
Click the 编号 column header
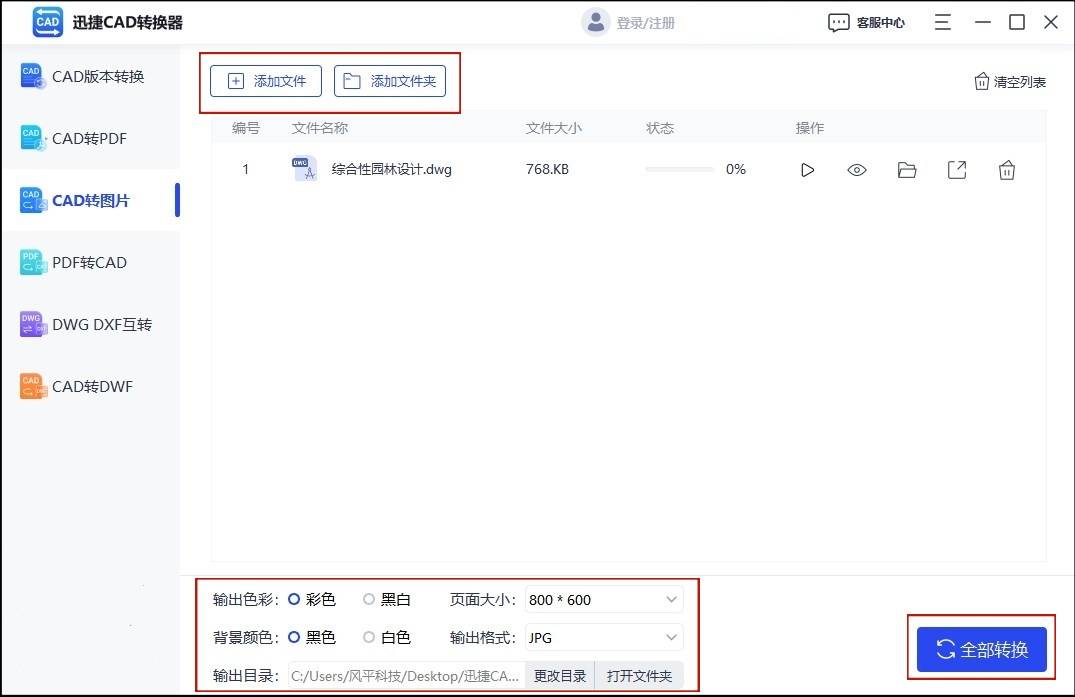245,128
